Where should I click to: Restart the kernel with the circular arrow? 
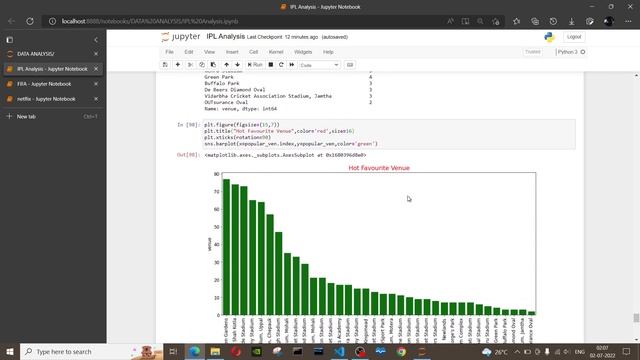coord(281,65)
